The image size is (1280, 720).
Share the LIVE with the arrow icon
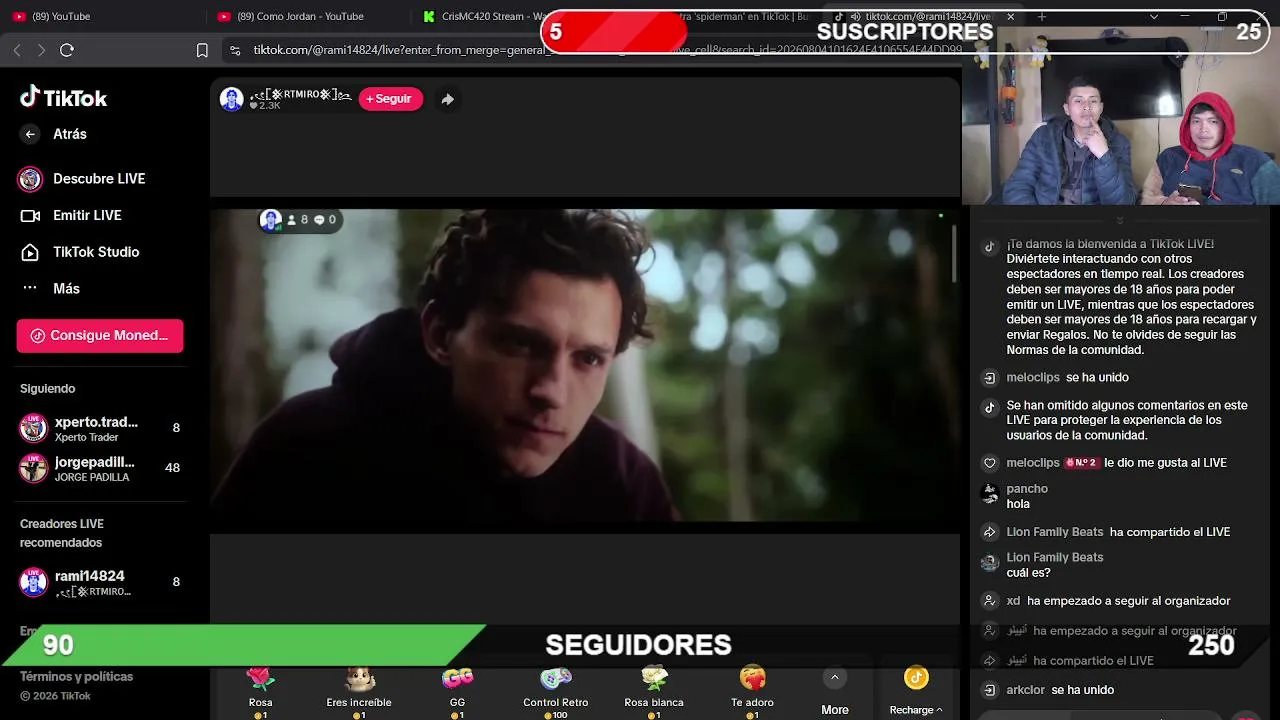pos(447,99)
